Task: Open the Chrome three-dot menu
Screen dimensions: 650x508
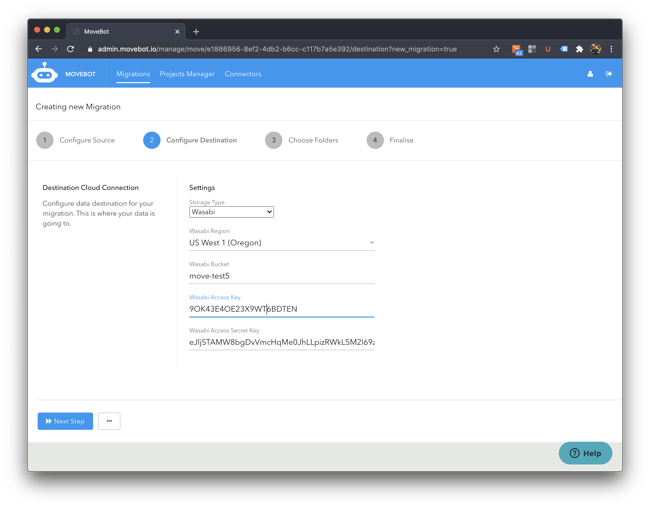Action: tap(611, 49)
